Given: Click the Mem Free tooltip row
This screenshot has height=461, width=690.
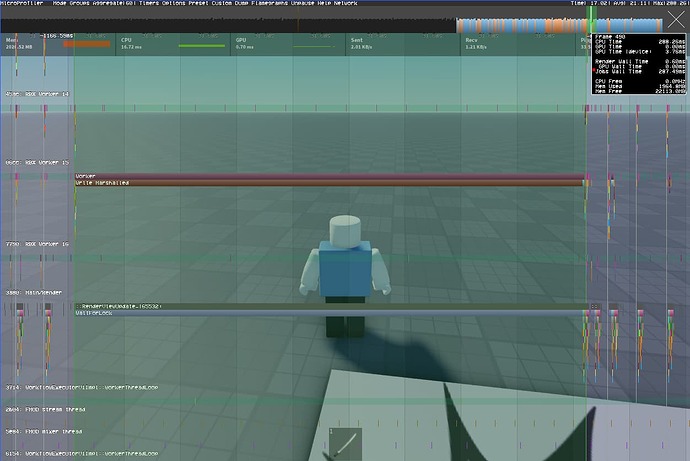Looking at the screenshot, I should [639, 91].
